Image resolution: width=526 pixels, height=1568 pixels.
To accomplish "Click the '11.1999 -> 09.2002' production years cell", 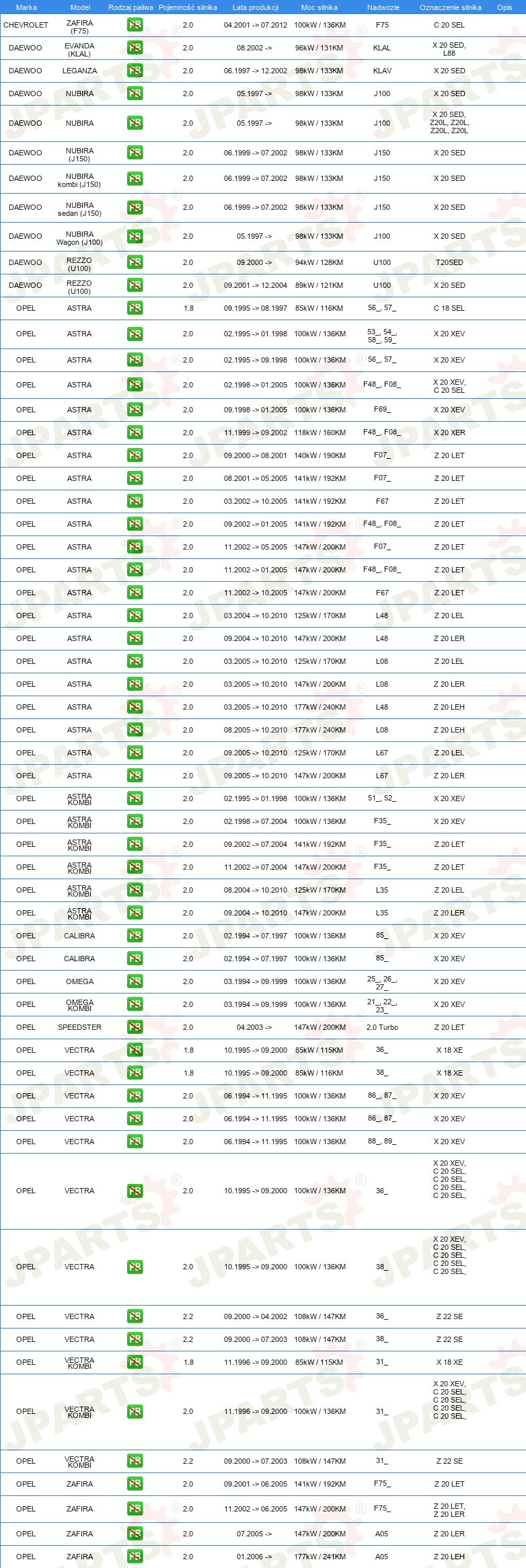I will click(x=256, y=433).
